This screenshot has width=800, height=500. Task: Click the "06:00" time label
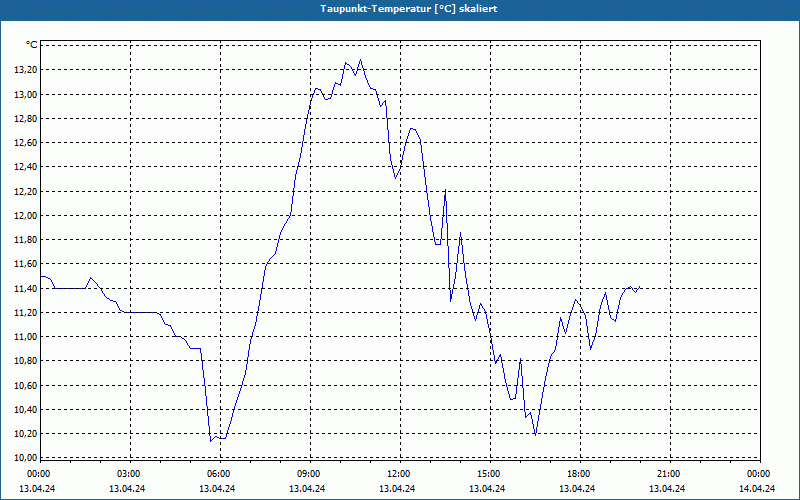click(219, 474)
